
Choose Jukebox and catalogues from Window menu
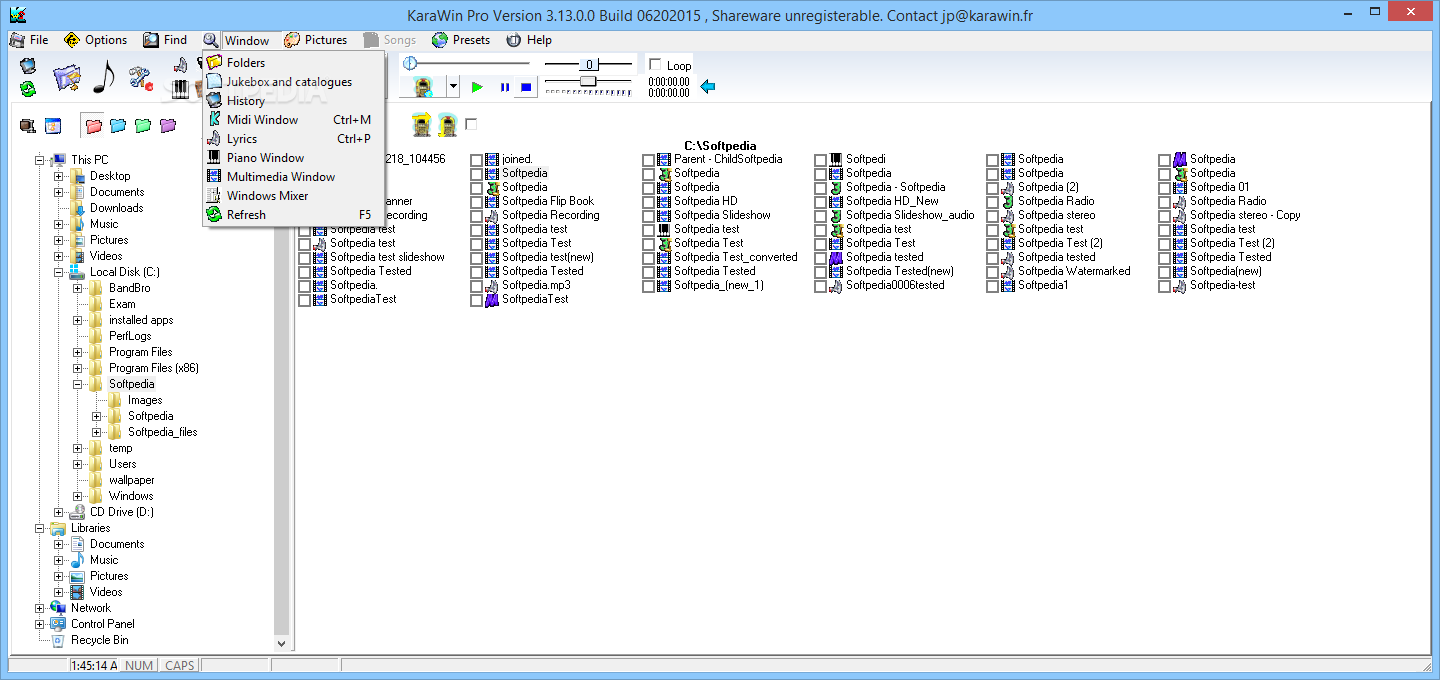pos(294,82)
